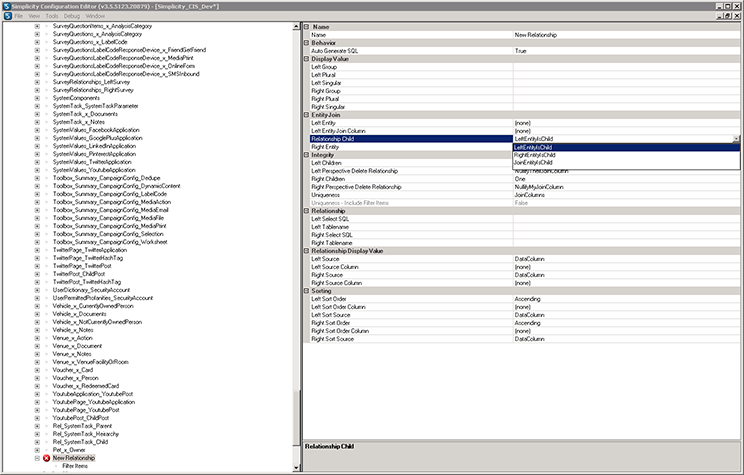Open the Tools menu
This screenshot has width=744, height=475.
52,16
